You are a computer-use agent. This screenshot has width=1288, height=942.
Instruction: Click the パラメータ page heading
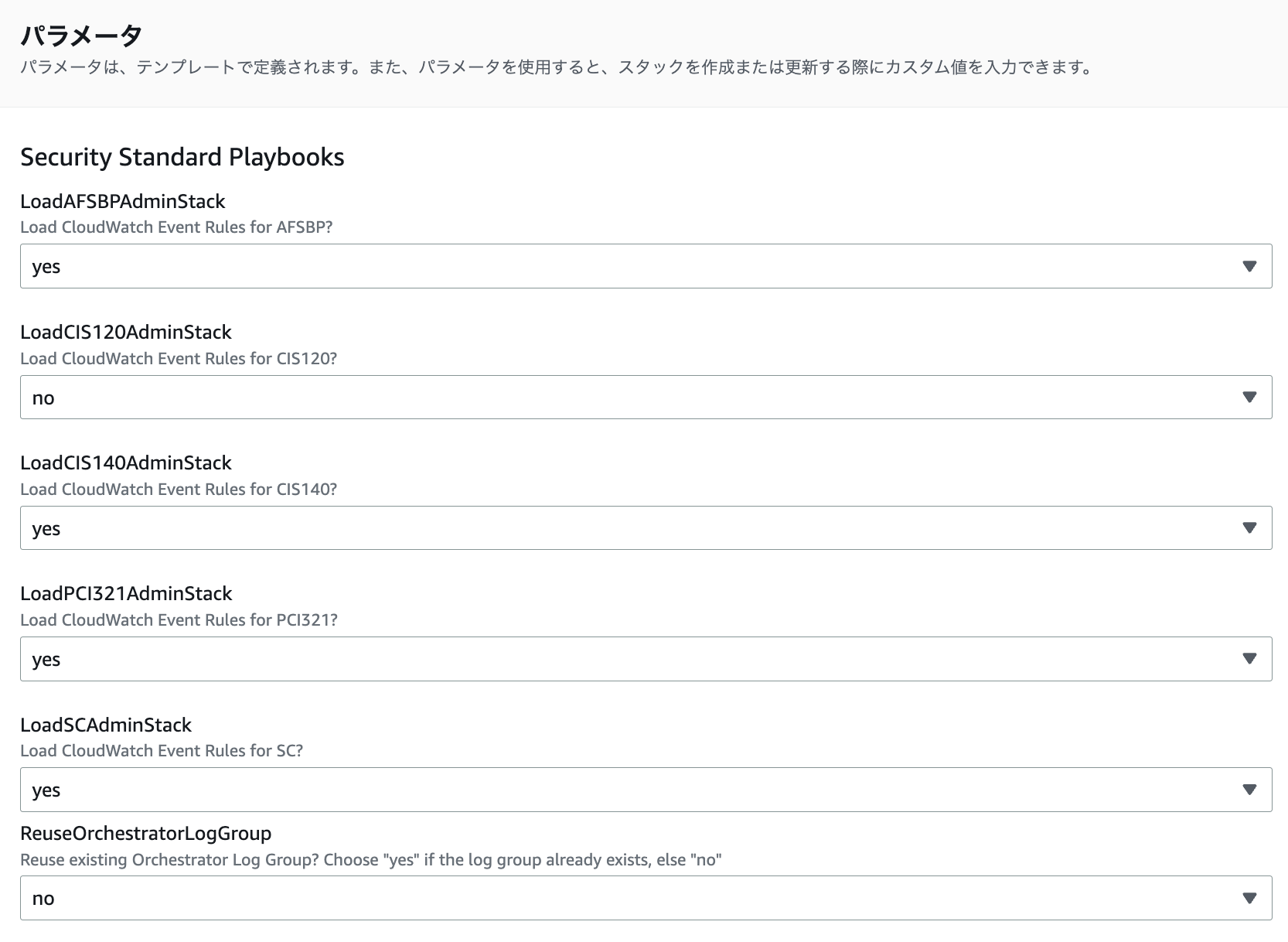click(x=81, y=36)
